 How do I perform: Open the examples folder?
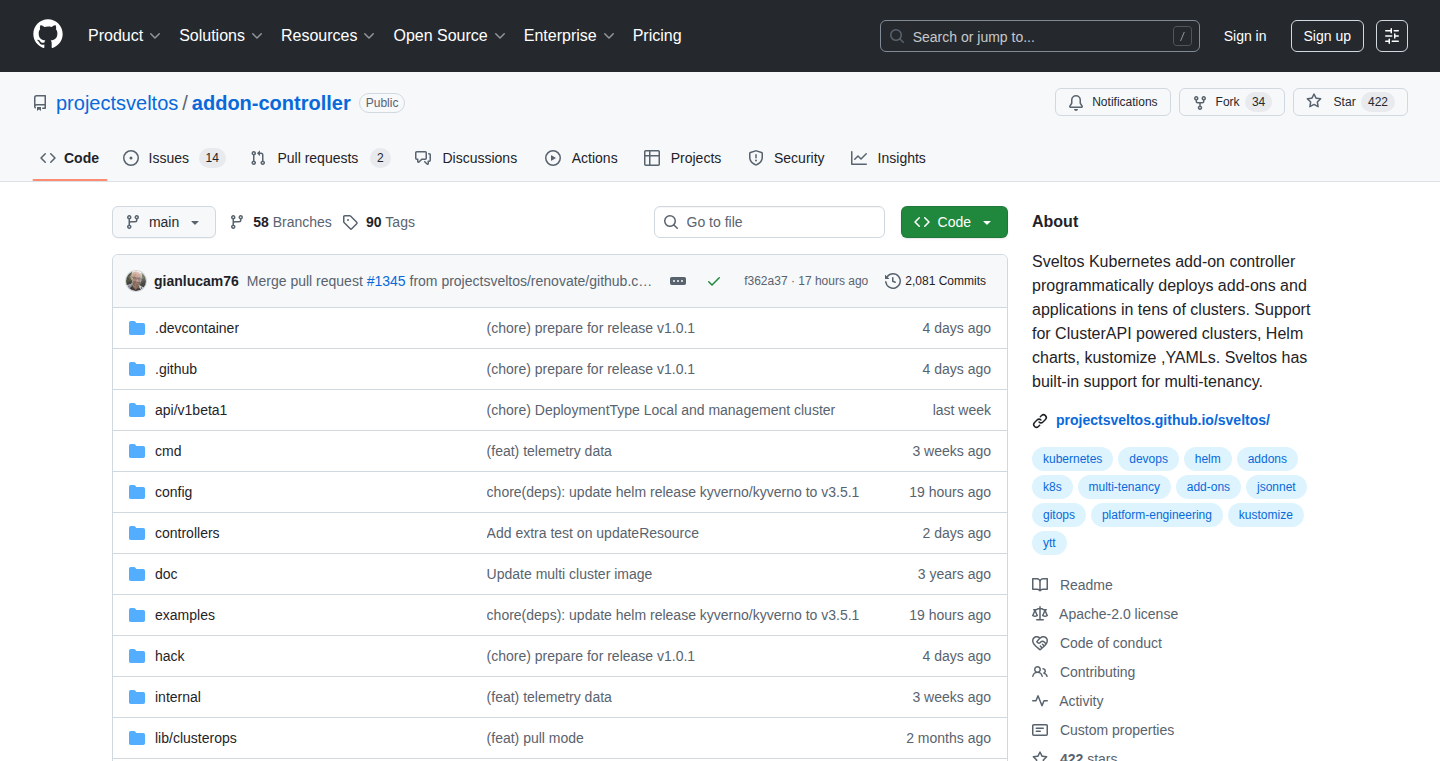(x=185, y=615)
